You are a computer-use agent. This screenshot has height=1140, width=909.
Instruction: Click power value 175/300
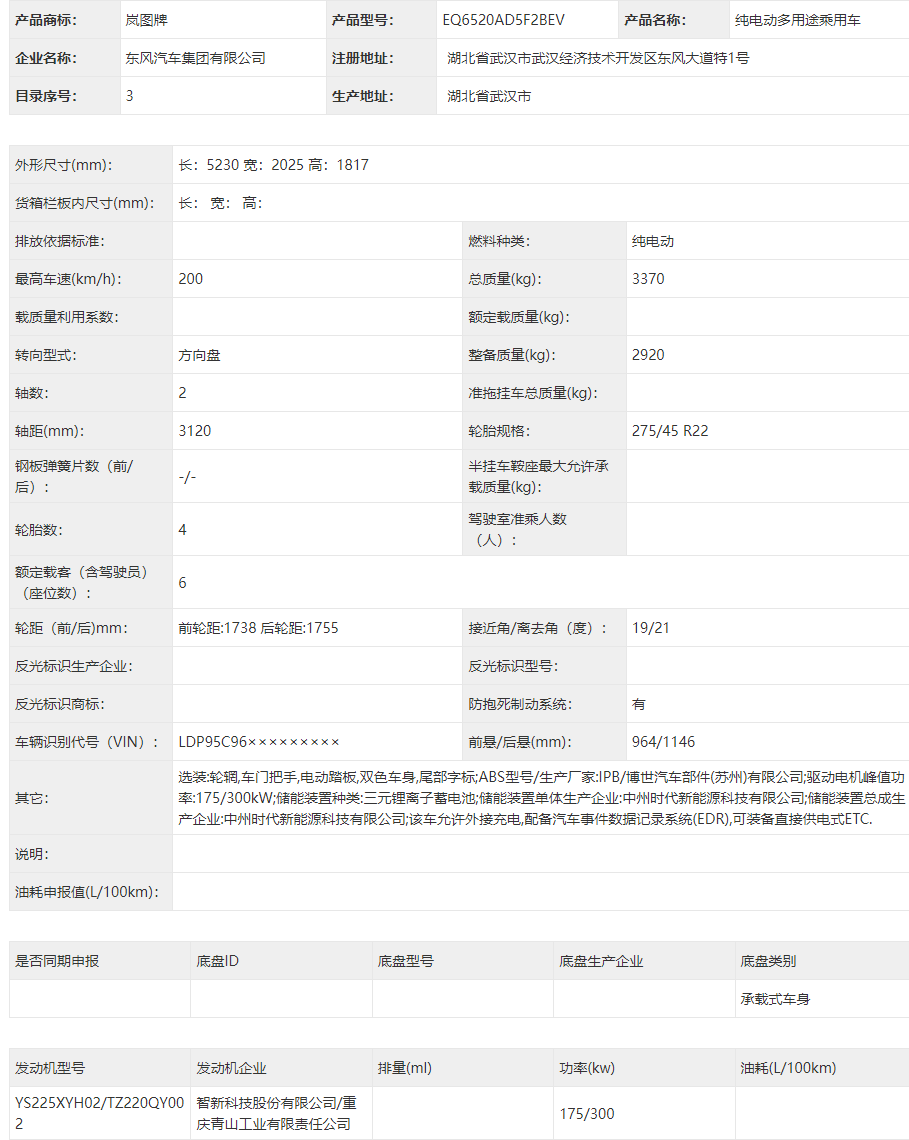pyautogui.click(x=587, y=1114)
